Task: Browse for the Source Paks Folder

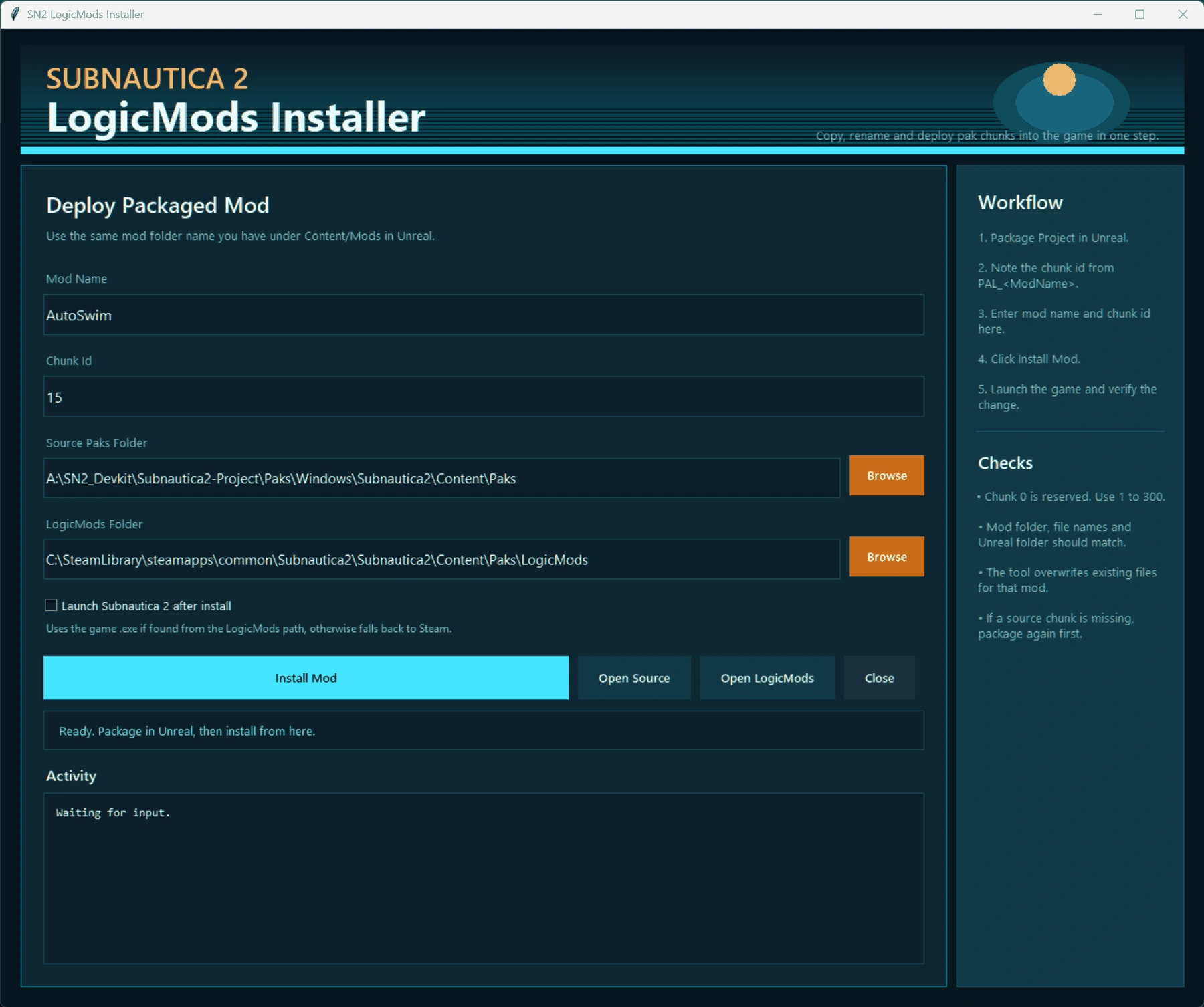Action: [x=887, y=475]
